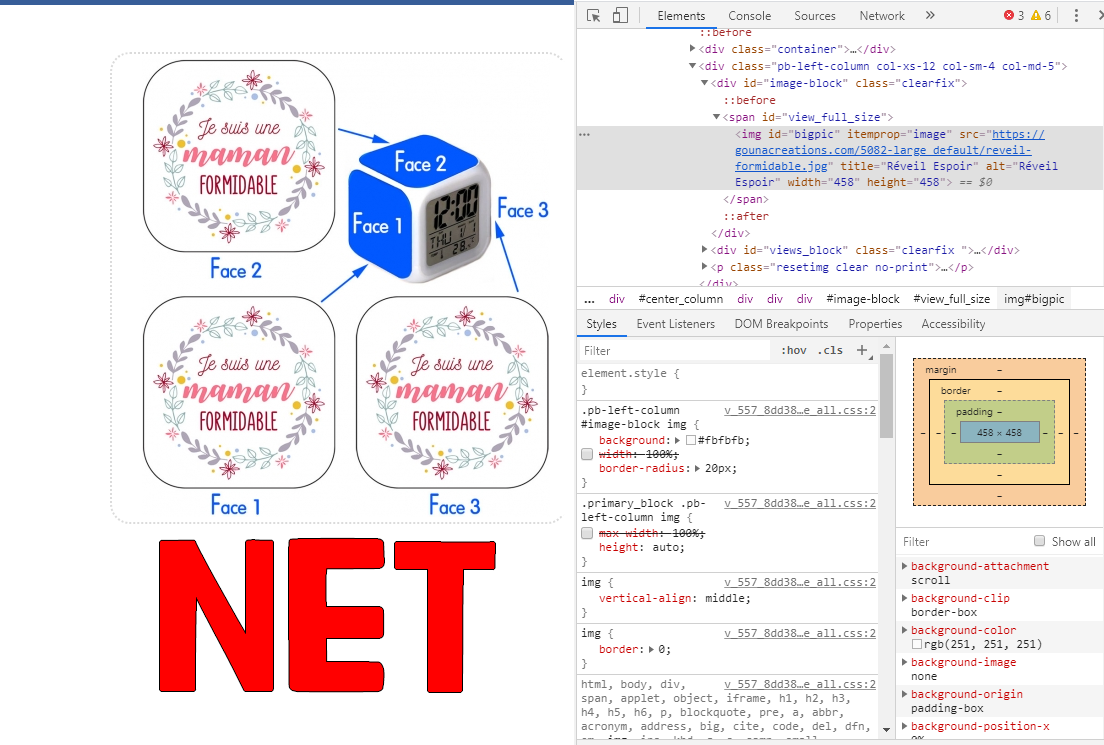The image size is (1104, 745).
Task: Click the Styles pane scrollbar thumb
Action: (x=886, y=396)
